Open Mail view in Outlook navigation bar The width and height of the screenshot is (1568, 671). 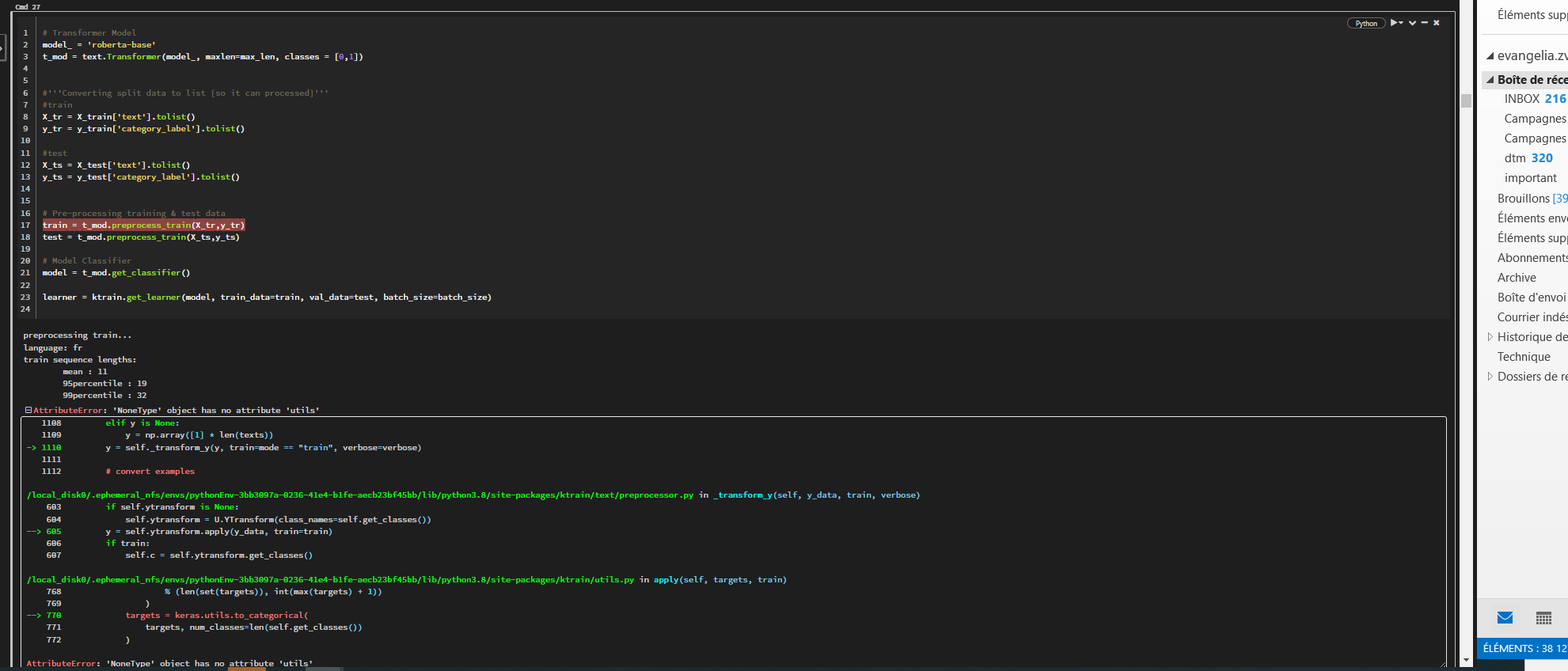[1505, 618]
